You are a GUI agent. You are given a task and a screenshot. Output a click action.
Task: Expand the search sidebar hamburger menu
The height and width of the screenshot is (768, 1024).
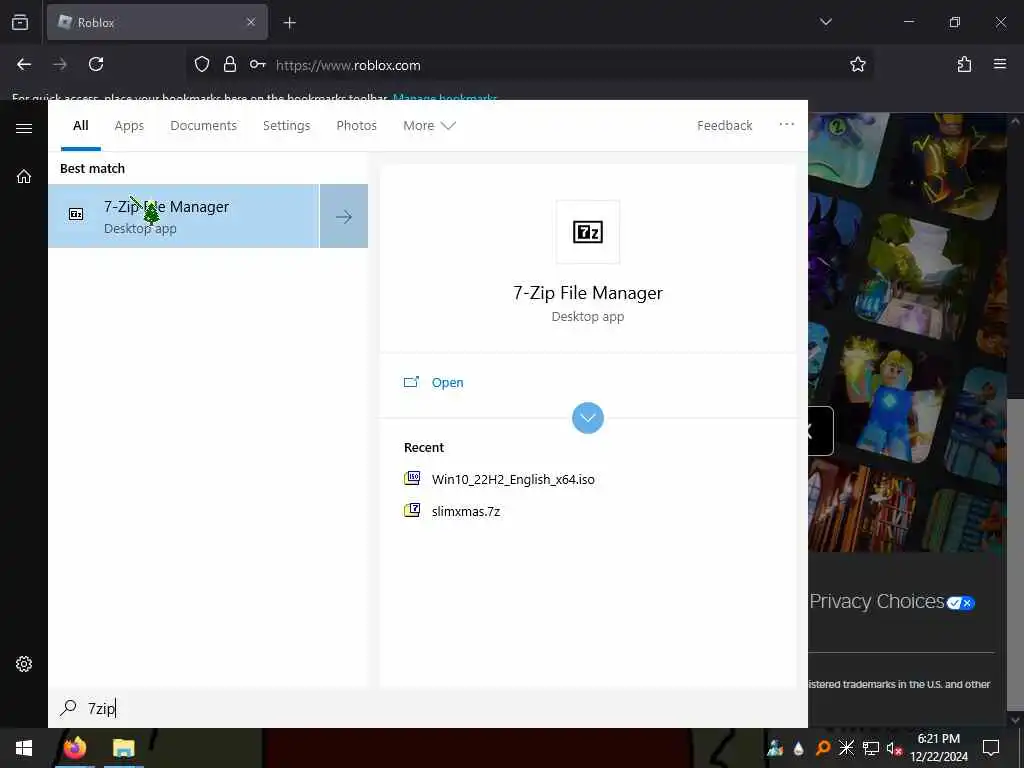coord(24,128)
